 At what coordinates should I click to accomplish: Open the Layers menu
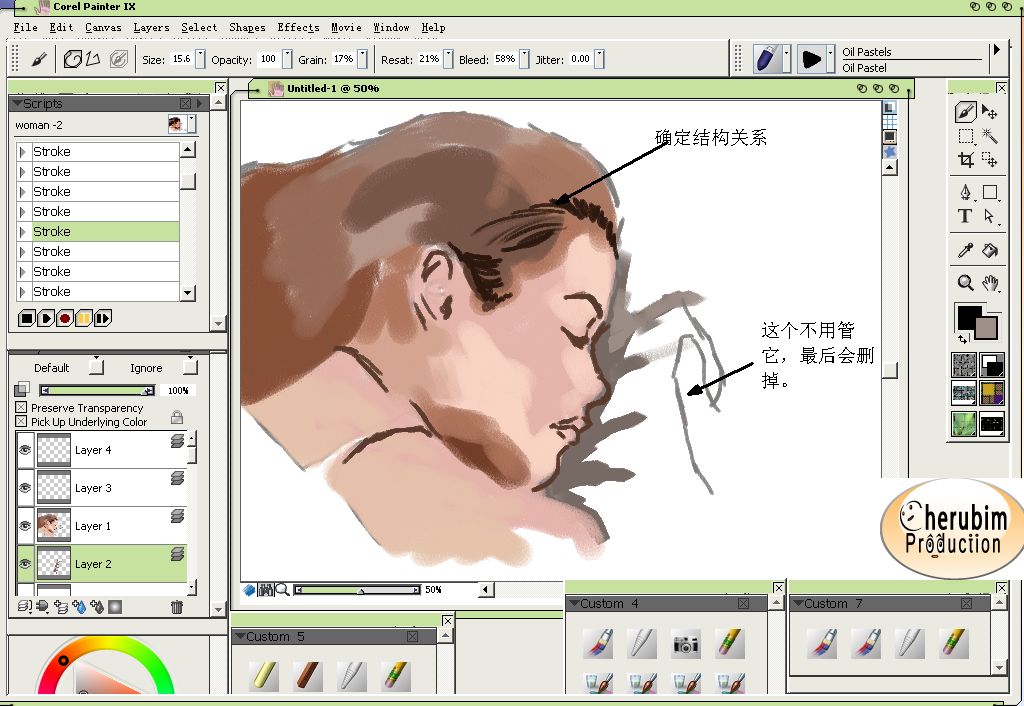coord(152,27)
